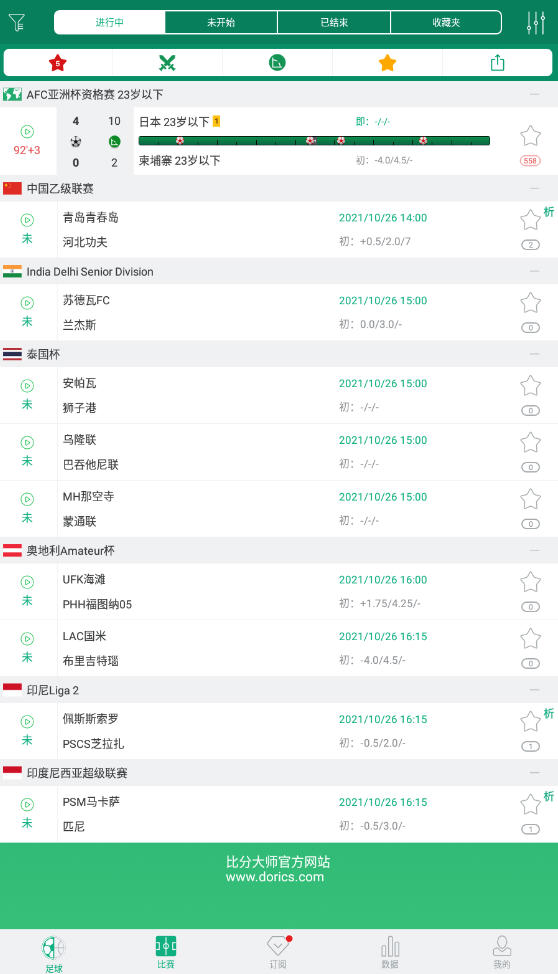558x974 pixels.
Task: Open the www.dorics.com banner link
Action: click(275, 877)
